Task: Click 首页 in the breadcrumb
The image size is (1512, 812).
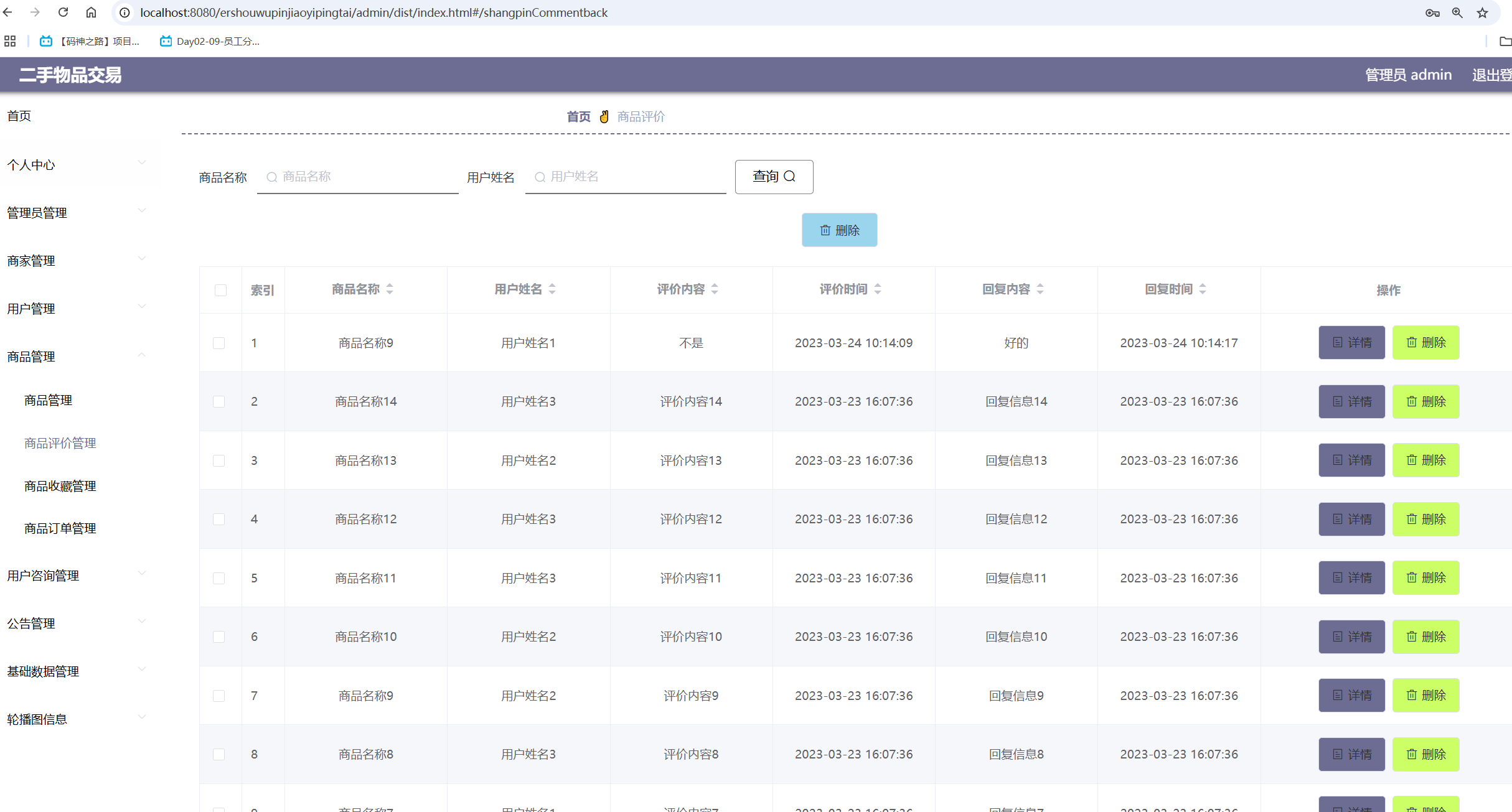Action: (578, 116)
